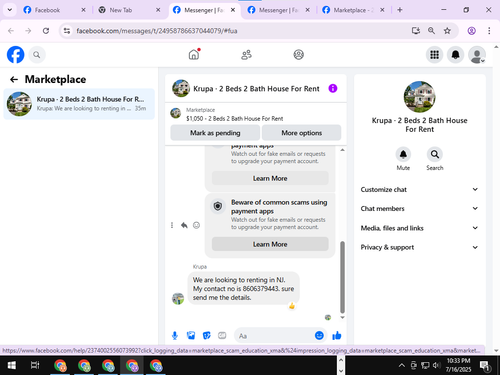Send a voice clip with microphone icon
This screenshot has height=375, width=500.
click(x=175, y=336)
